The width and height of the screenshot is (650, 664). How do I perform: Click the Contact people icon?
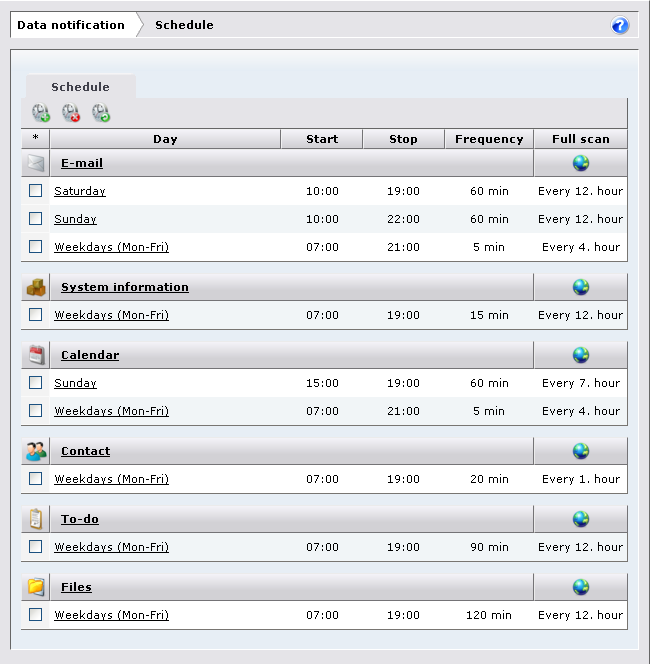[x=36, y=451]
